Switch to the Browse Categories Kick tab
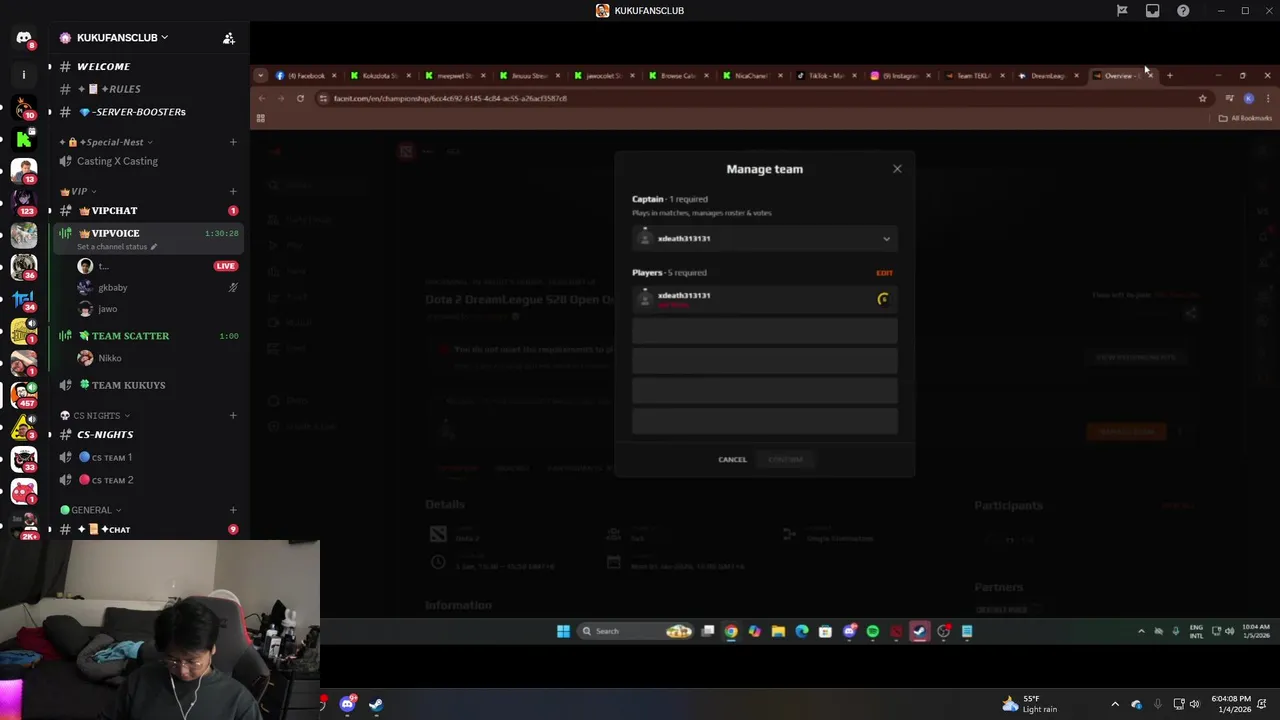 (x=678, y=76)
